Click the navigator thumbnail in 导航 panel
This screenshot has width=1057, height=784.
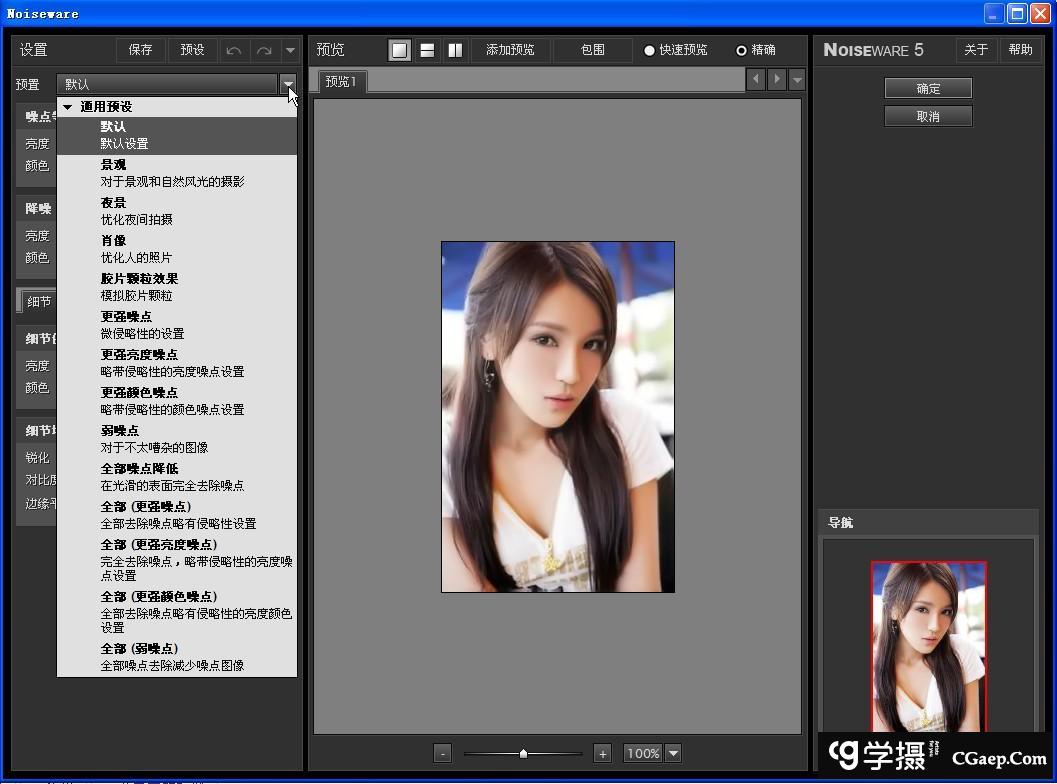(x=928, y=645)
